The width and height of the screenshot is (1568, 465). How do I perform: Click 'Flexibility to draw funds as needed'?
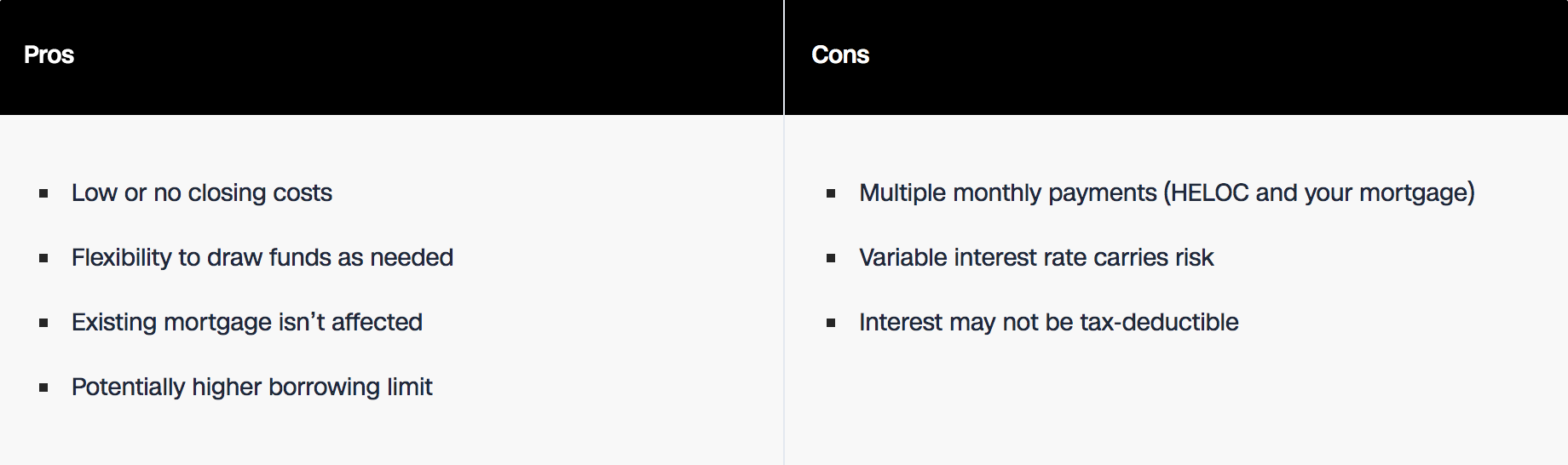[x=262, y=258]
